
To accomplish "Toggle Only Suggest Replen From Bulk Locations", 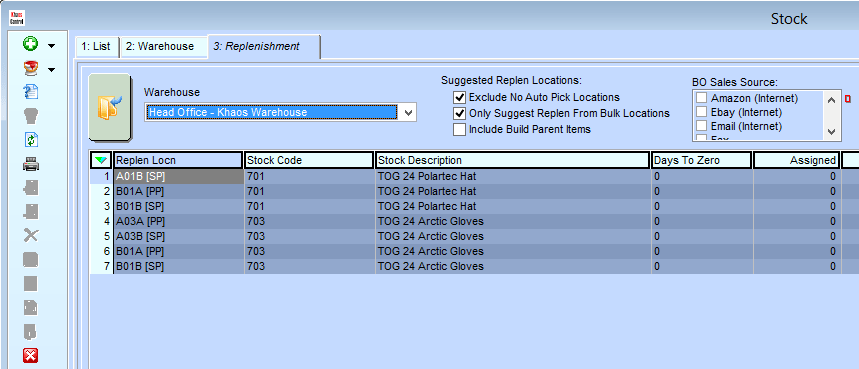I will pos(459,113).
